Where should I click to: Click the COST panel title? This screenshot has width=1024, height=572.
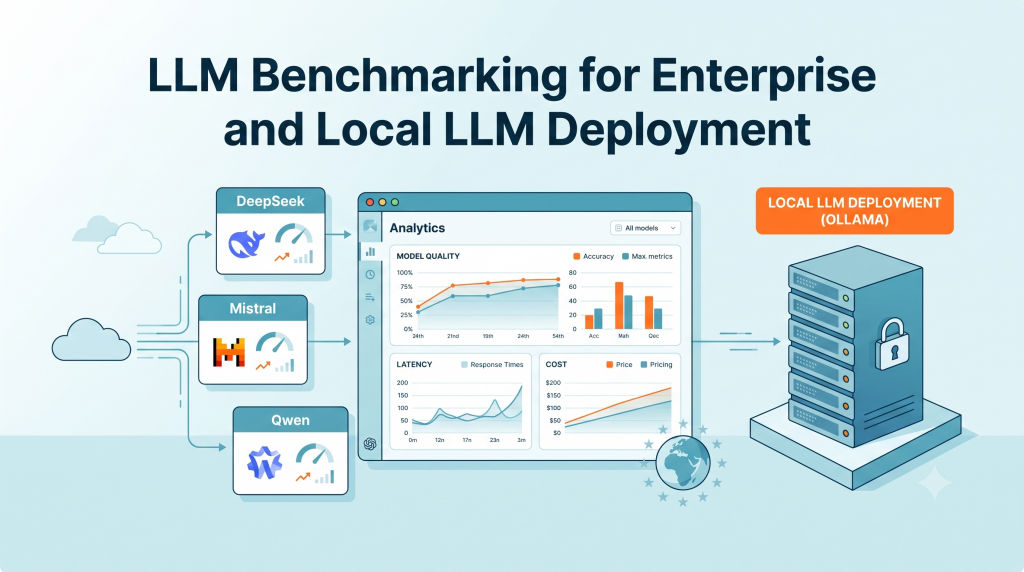(556, 364)
